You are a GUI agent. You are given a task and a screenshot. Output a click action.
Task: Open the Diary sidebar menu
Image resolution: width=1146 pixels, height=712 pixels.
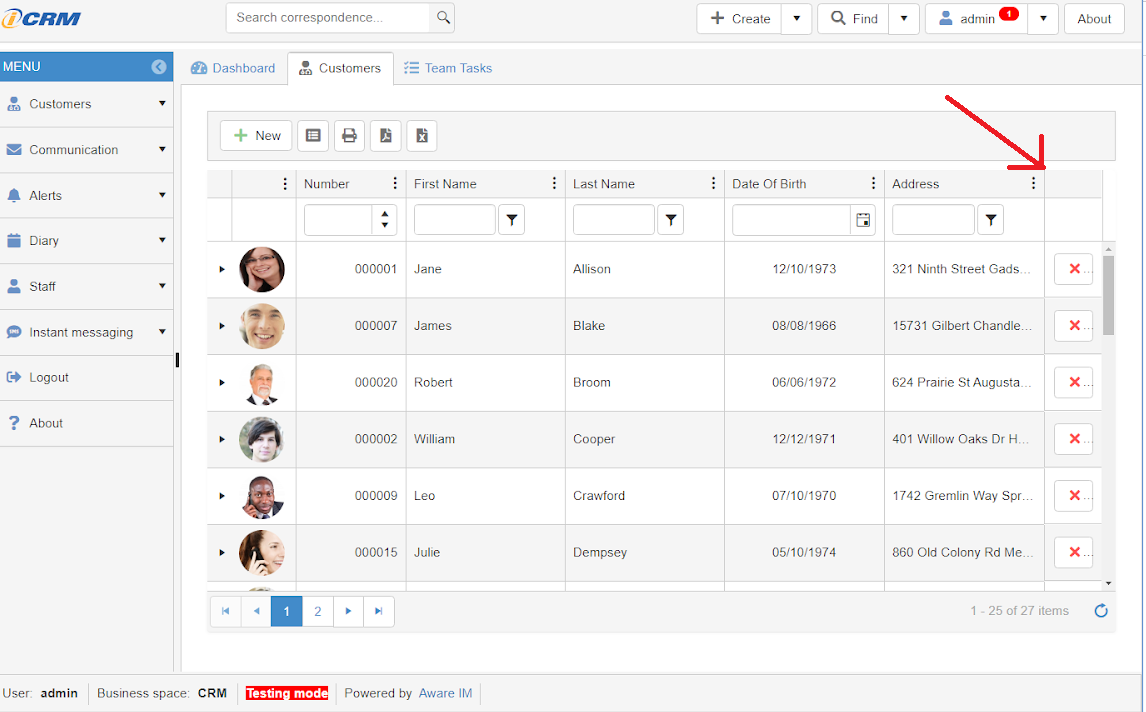[x=86, y=241]
